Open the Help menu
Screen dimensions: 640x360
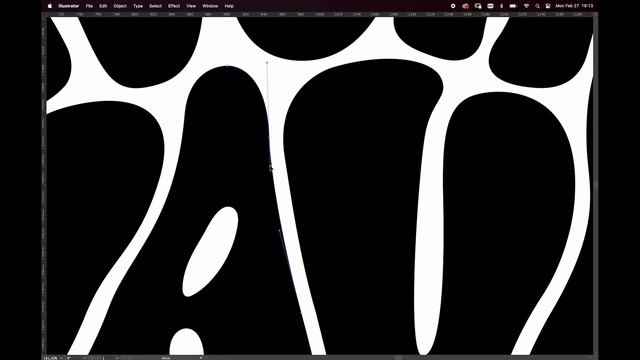point(229,6)
